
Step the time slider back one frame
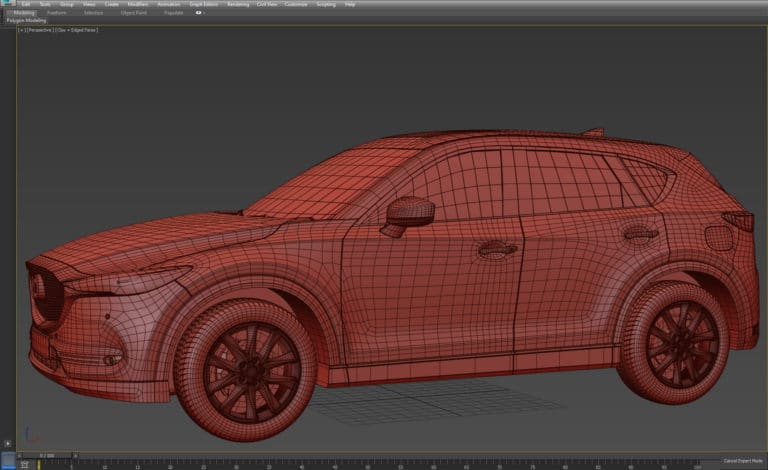pos(20,455)
